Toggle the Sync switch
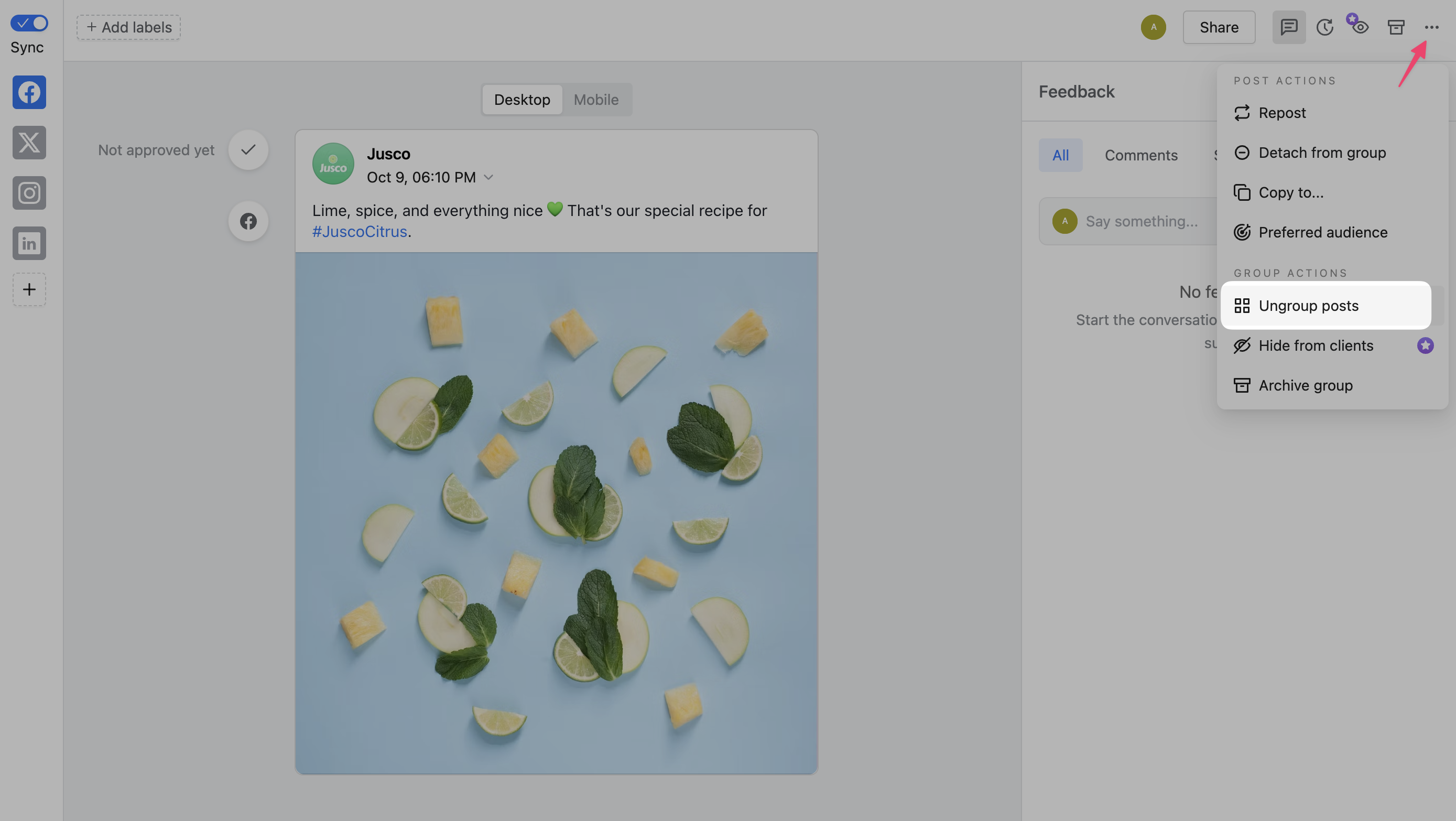The image size is (1456, 821). 29,23
